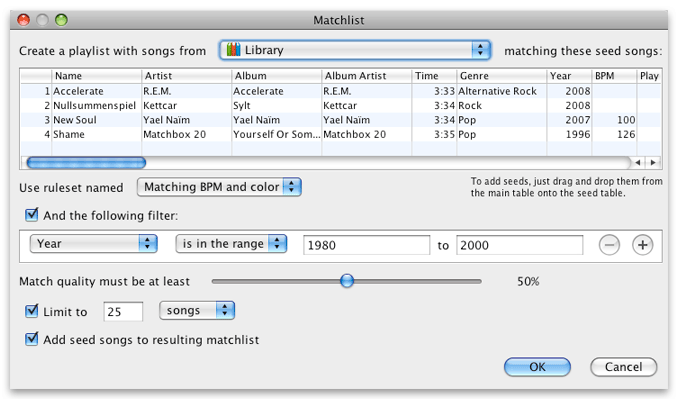
Task: Click the scroll right arrow of seed table
Action: [653, 163]
